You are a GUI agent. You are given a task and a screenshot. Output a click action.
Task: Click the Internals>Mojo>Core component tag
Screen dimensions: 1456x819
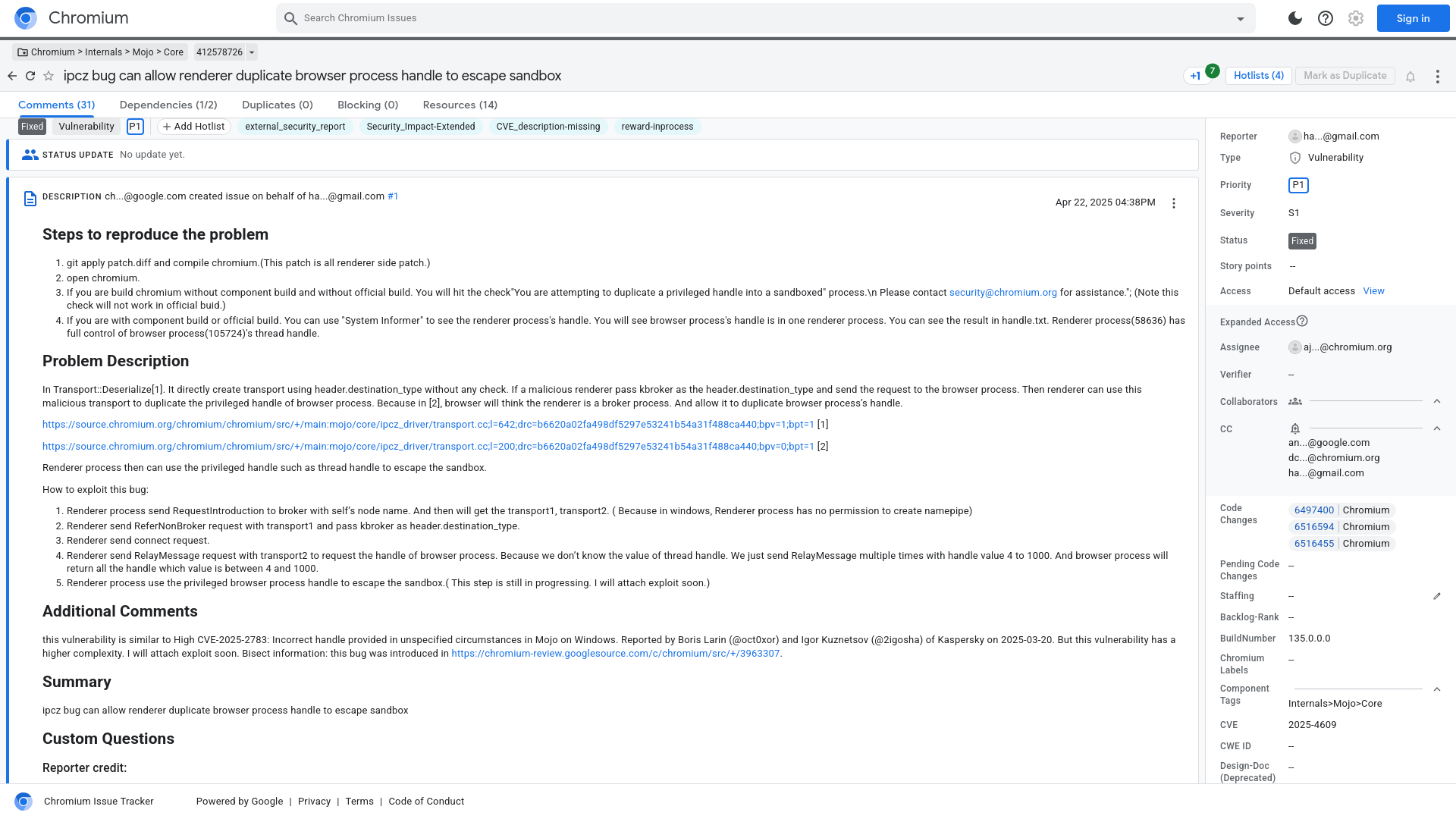point(1335,704)
